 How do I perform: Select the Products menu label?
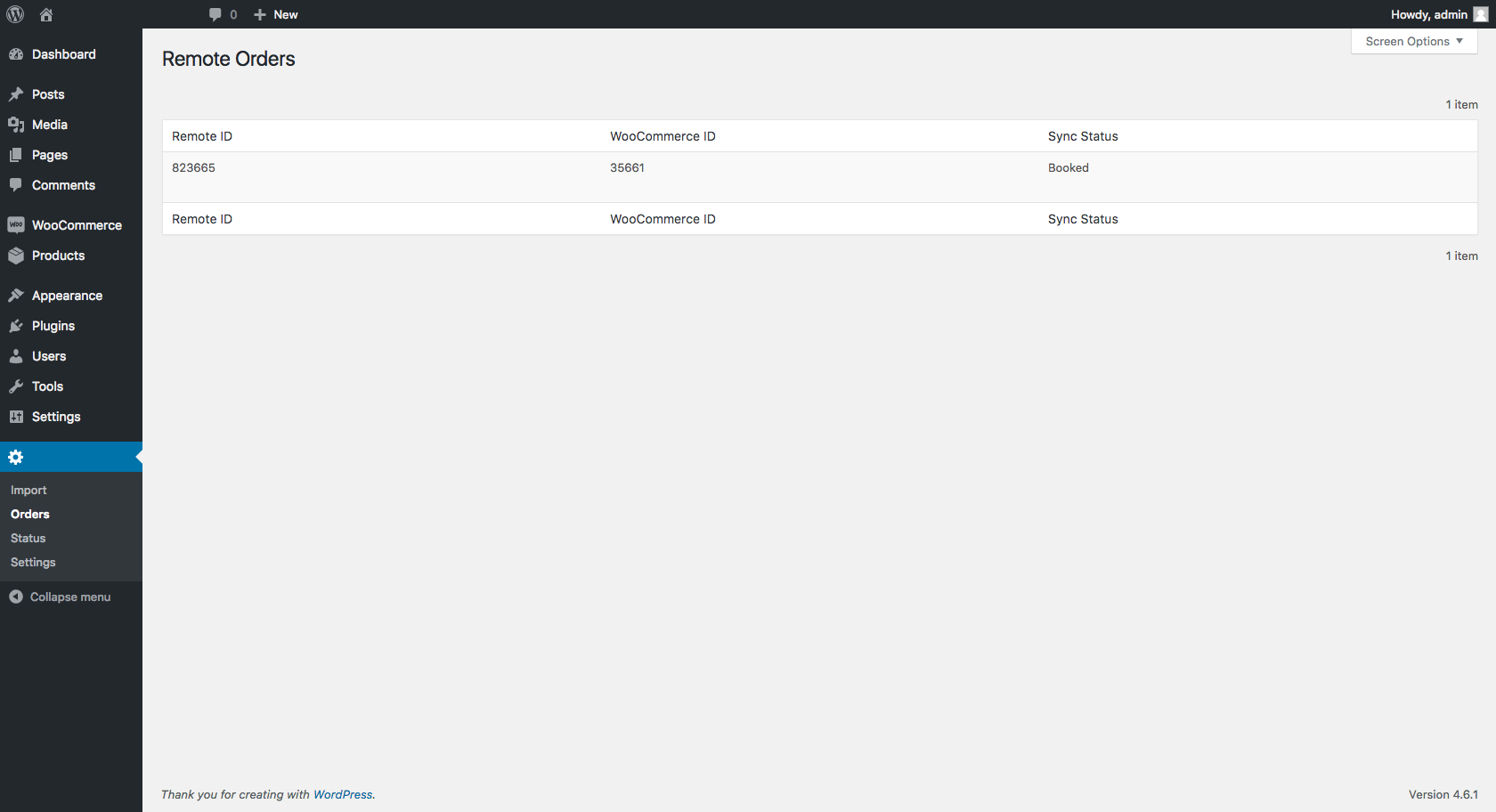(x=59, y=256)
